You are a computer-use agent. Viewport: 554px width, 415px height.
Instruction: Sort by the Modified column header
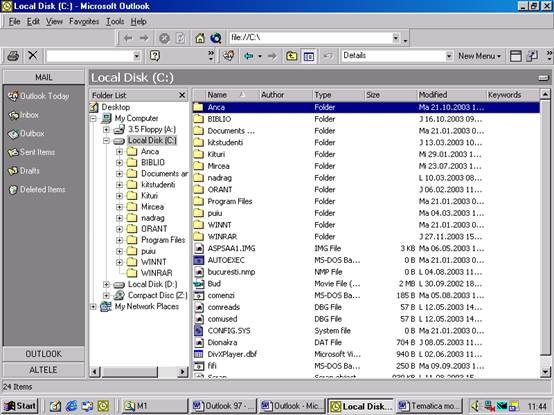point(451,95)
